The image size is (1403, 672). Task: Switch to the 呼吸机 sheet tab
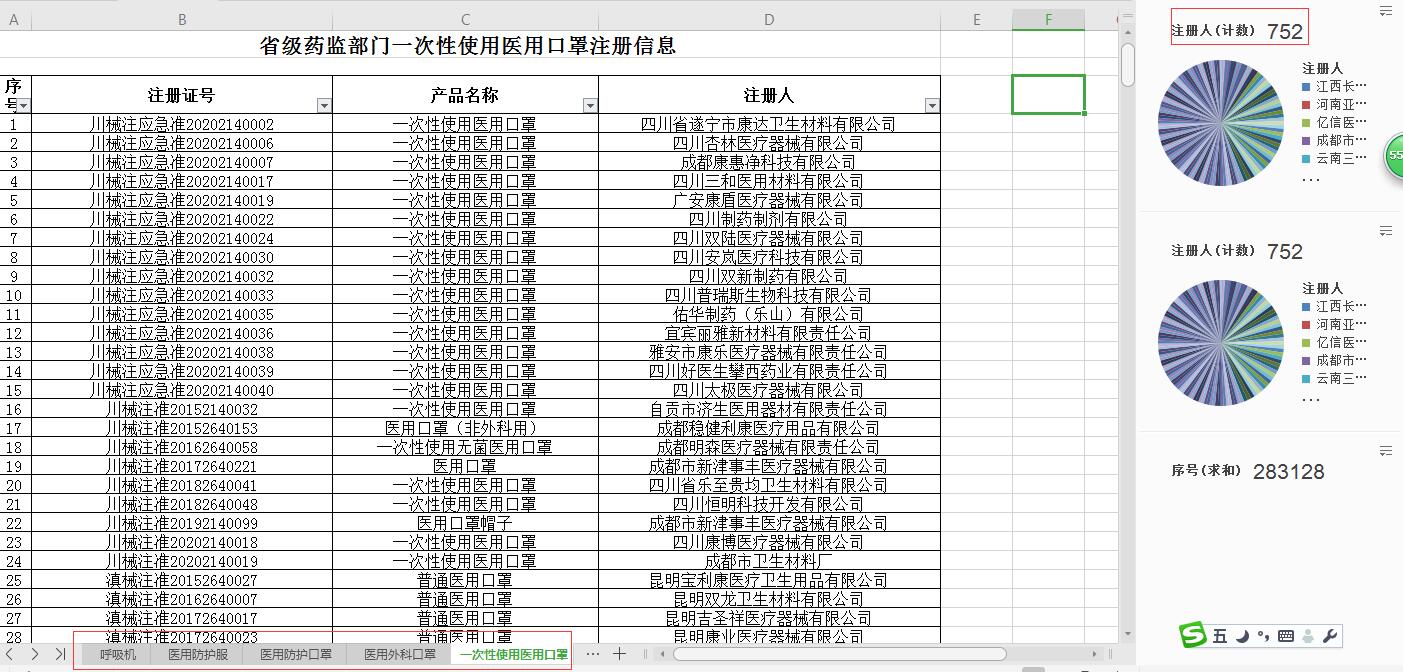[118, 654]
